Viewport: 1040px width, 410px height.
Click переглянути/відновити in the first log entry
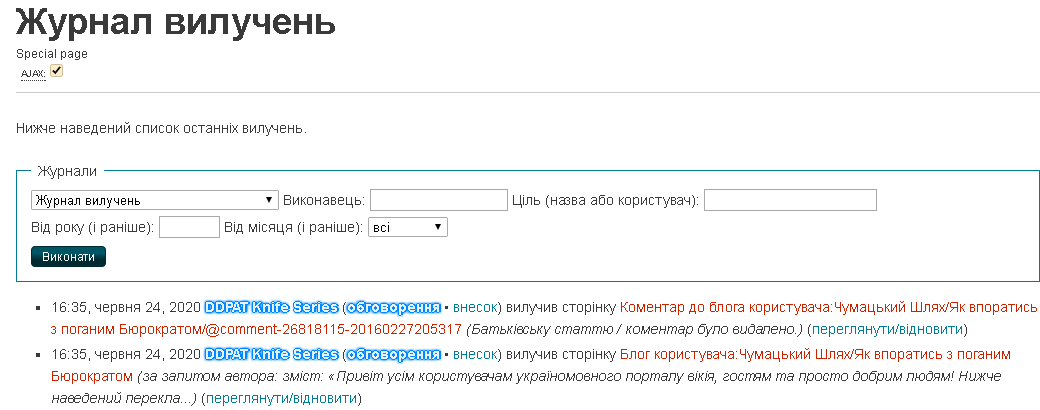pyautogui.click(x=886, y=328)
